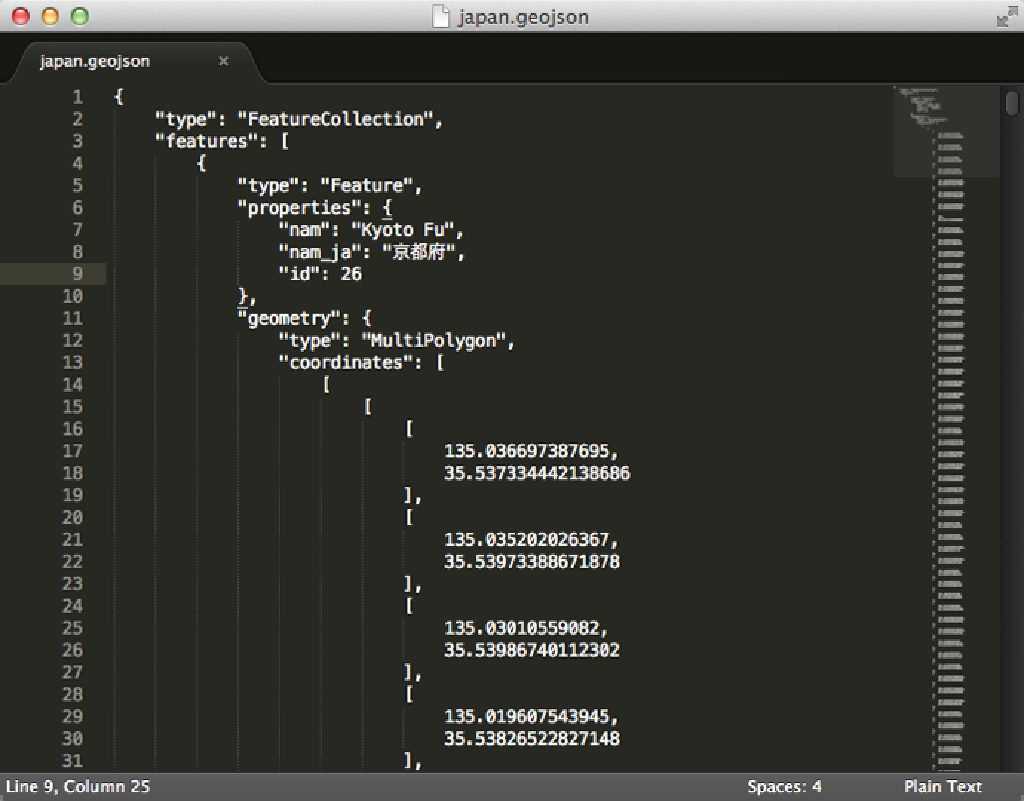Open the Plain Text syntax selector
The width and height of the screenshot is (1024, 801).
tap(943, 786)
